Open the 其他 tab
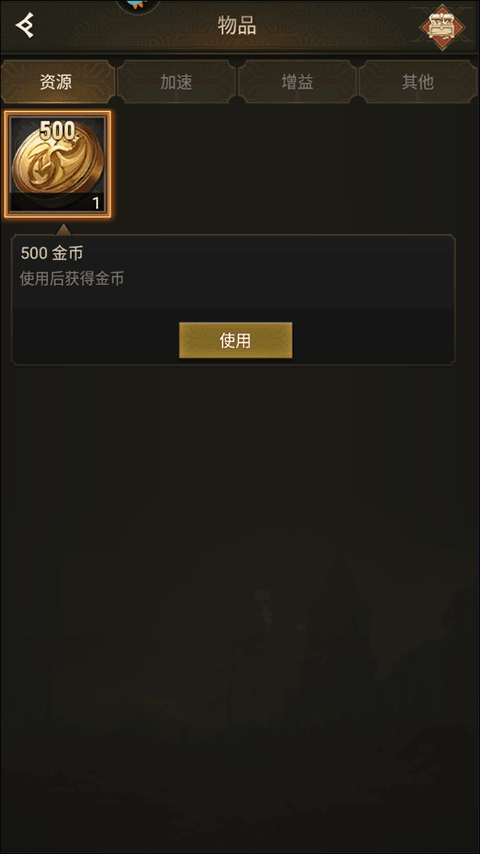This screenshot has width=480, height=854. (418, 82)
